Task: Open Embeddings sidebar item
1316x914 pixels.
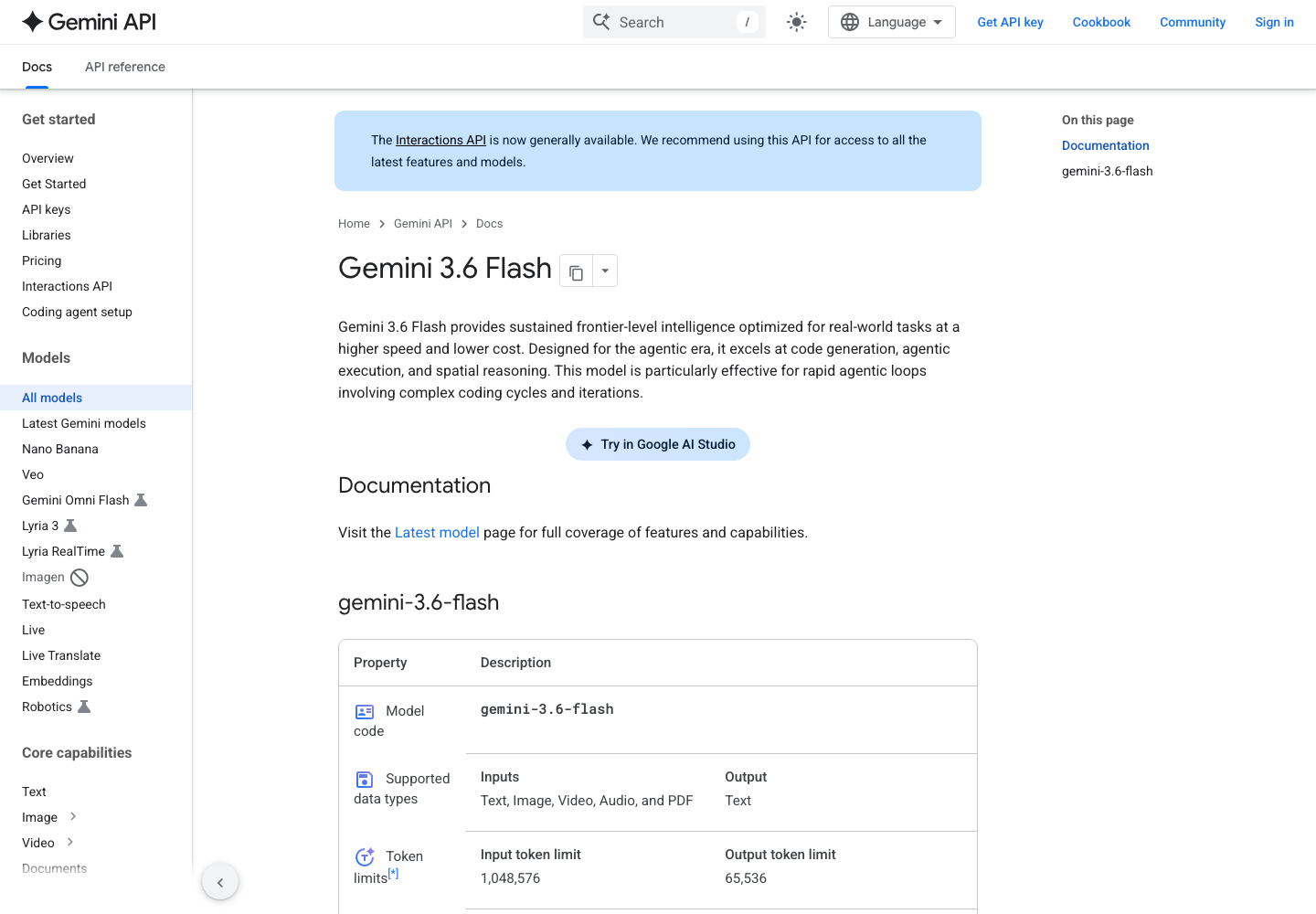Action: [x=57, y=681]
